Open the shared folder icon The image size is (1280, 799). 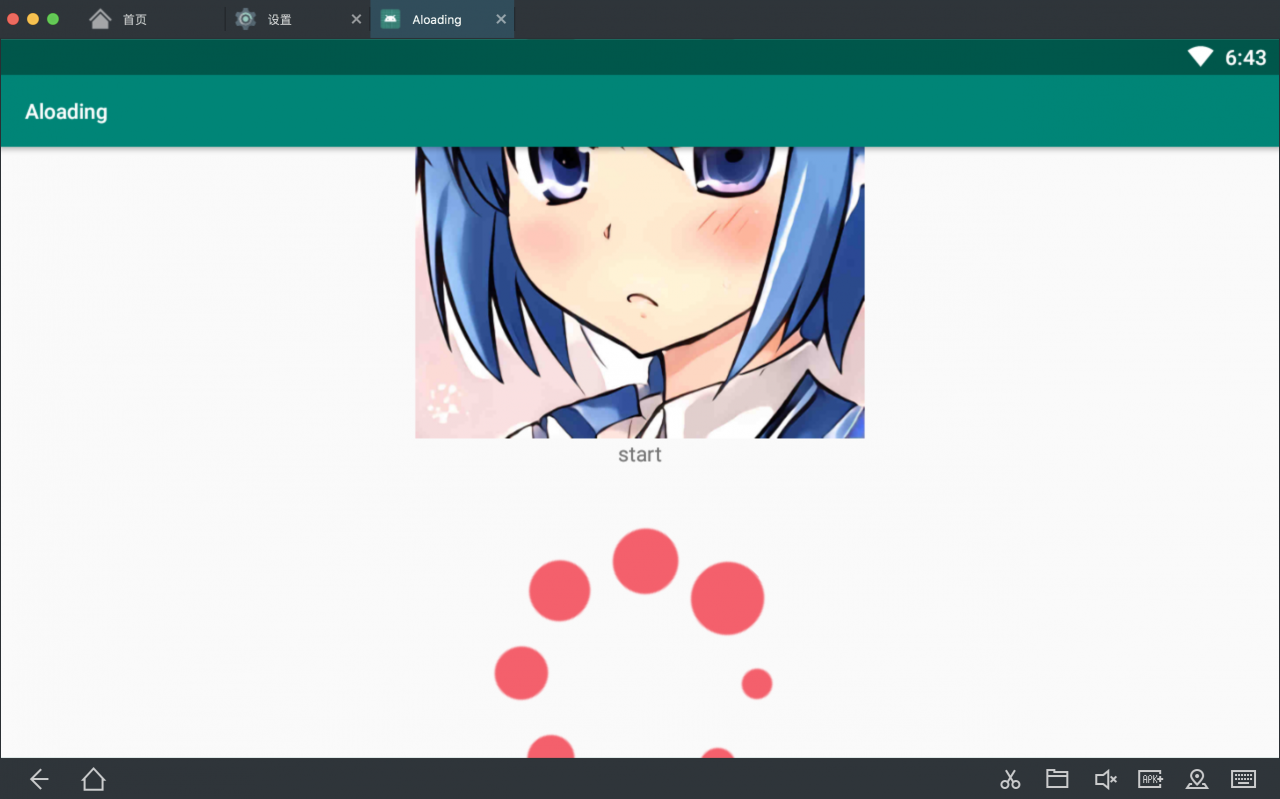[x=1057, y=779]
